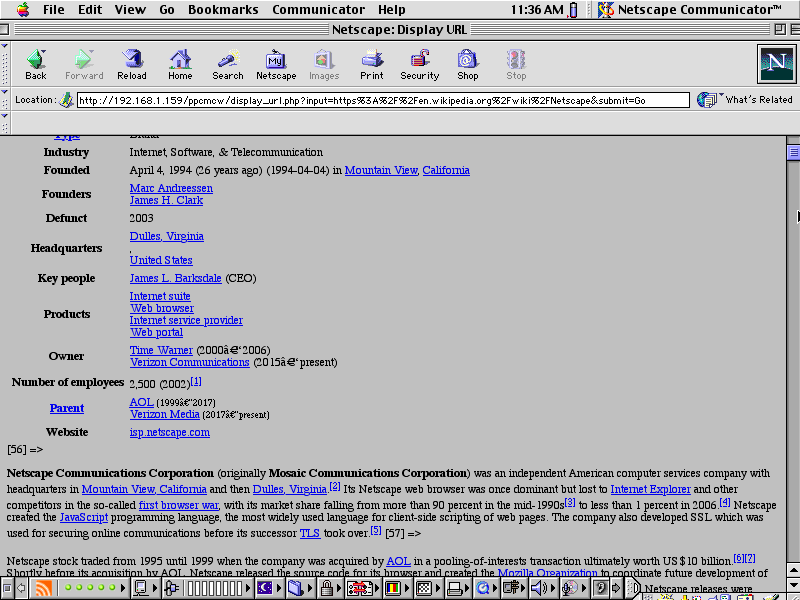Click the Forward arrow icon
800x600 pixels.
tap(84, 59)
